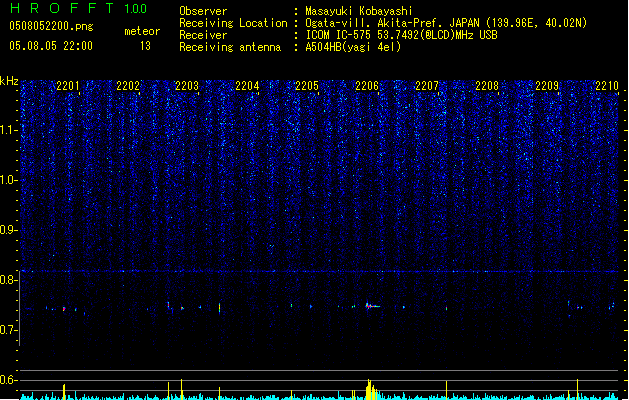Select the ICOM IC-575 receiver description
Screen dimensions: 629x400
[x=401, y=35]
